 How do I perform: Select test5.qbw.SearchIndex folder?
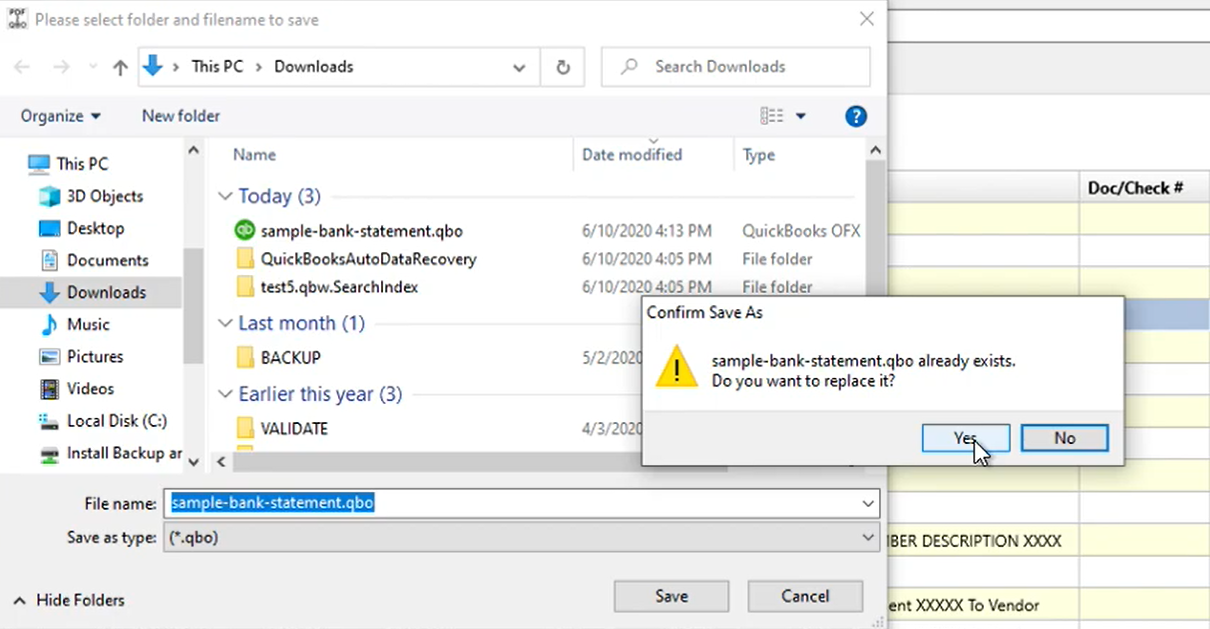pyautogui.click(x=339, y=287)
